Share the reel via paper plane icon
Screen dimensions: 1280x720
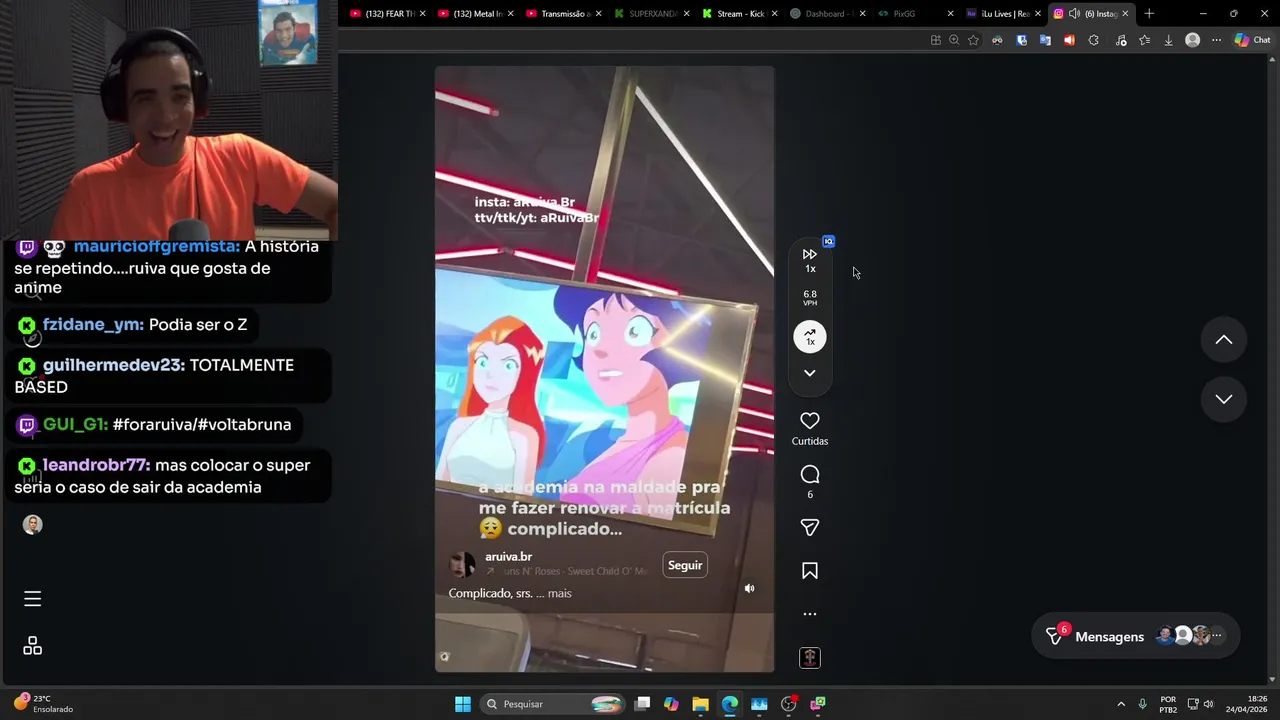810,527
